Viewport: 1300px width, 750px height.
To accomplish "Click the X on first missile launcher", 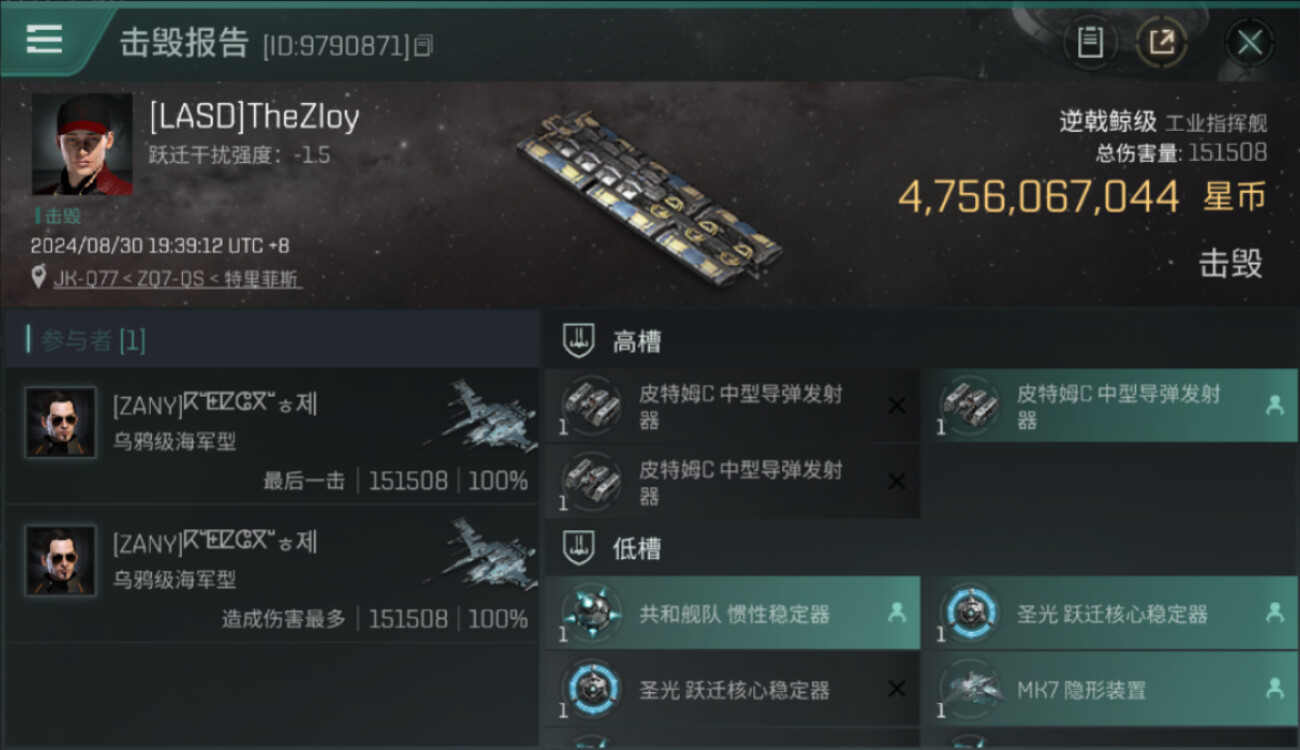I will click(x=897, y=406).
